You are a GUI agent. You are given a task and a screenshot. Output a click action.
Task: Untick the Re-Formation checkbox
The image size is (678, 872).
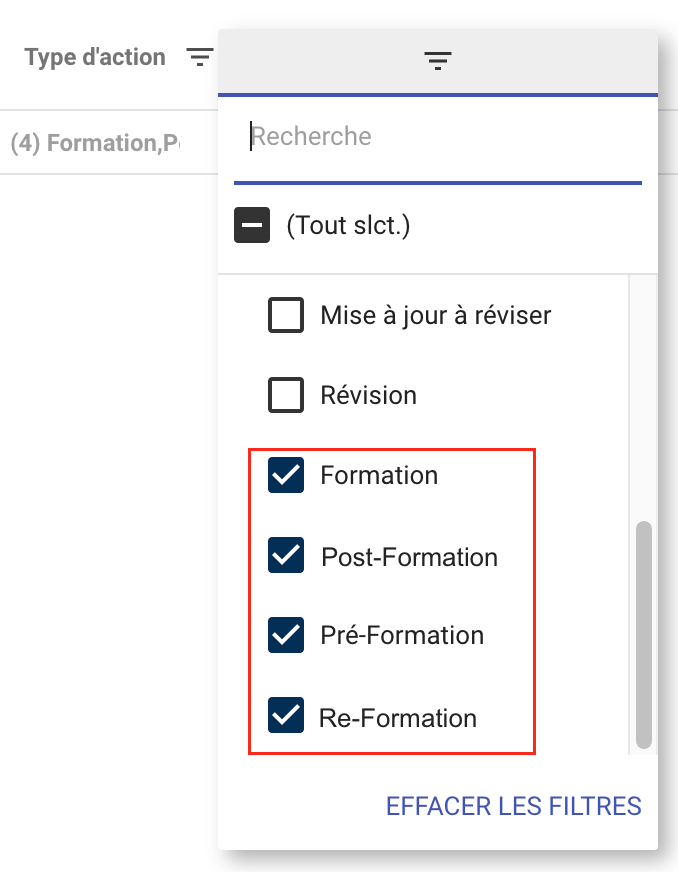tap(286, 716)
